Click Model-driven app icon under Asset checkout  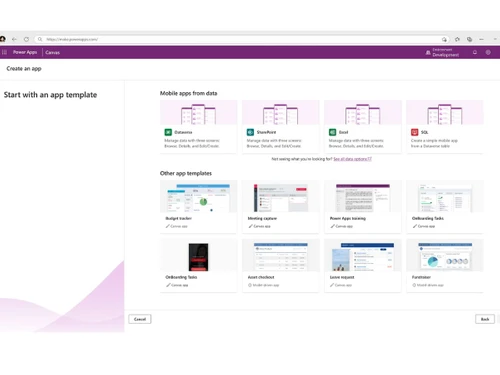pyautogui.click(x=250, y=285)
